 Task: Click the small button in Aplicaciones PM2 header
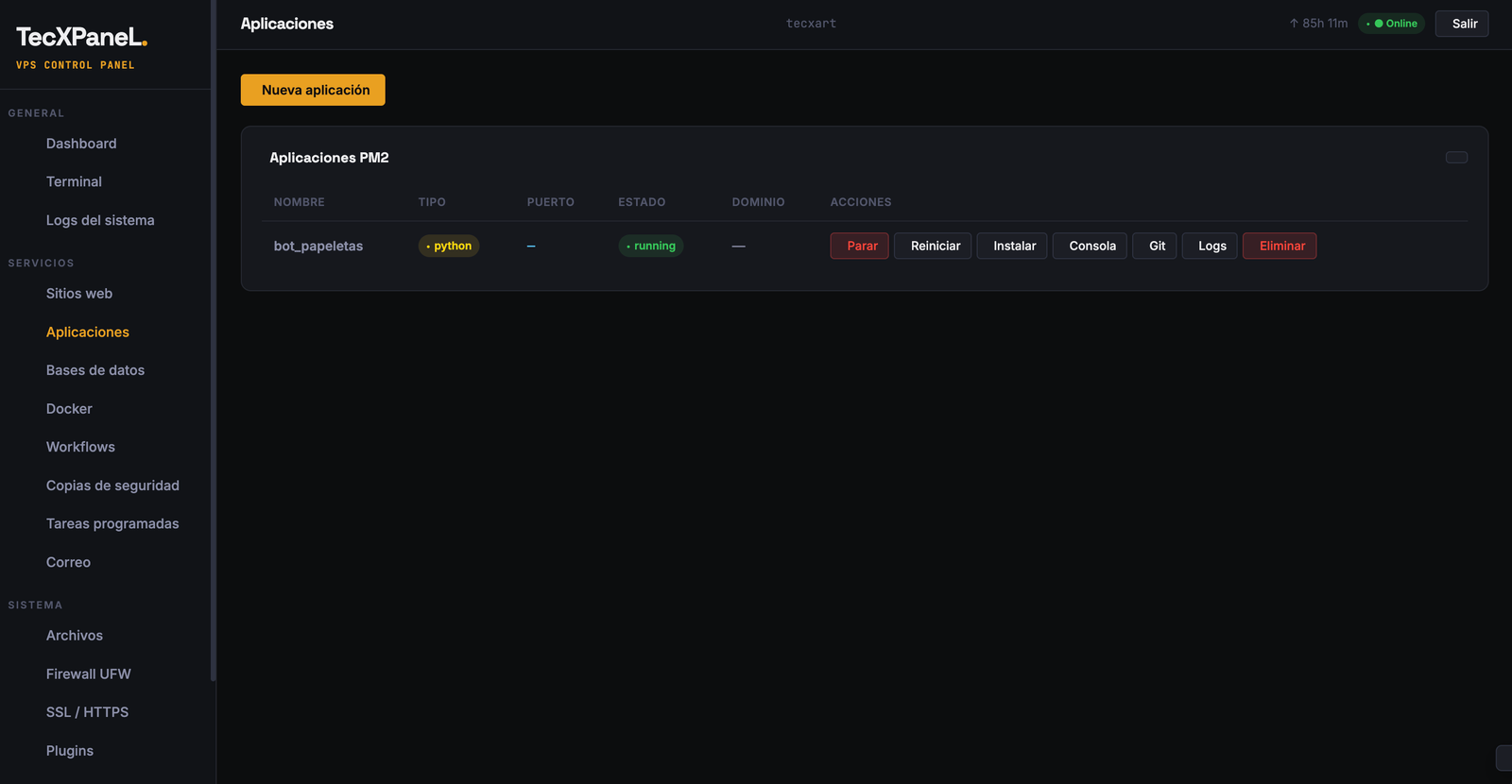(1456, 158)
